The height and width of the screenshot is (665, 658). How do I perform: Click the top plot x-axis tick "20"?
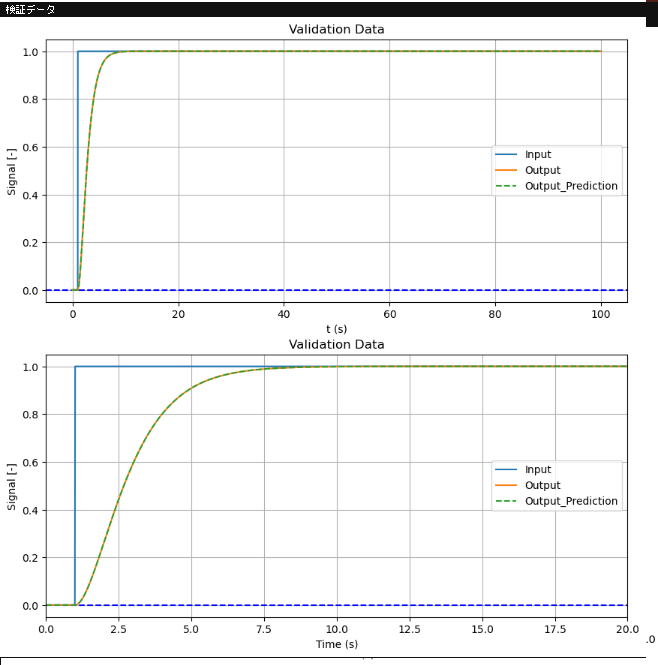(x=178, y=314)
